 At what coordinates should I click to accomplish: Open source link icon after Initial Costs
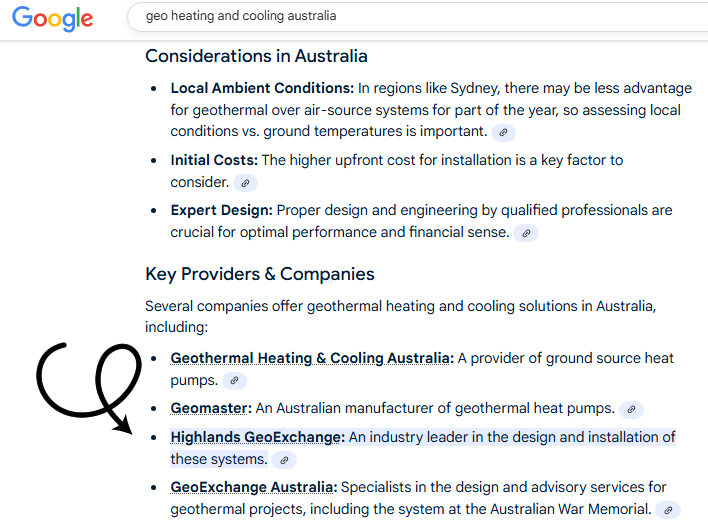(245, 183)
